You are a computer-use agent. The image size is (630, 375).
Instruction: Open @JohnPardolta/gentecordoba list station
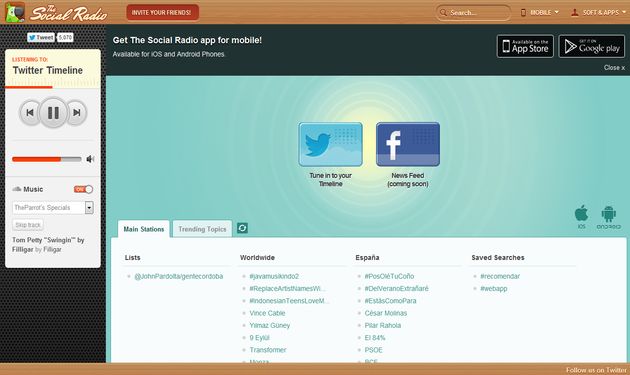coord(178,276)
